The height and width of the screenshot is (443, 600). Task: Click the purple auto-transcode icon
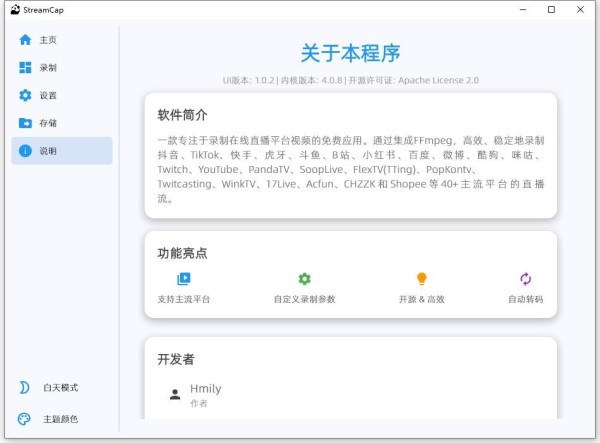pos(526,279)
